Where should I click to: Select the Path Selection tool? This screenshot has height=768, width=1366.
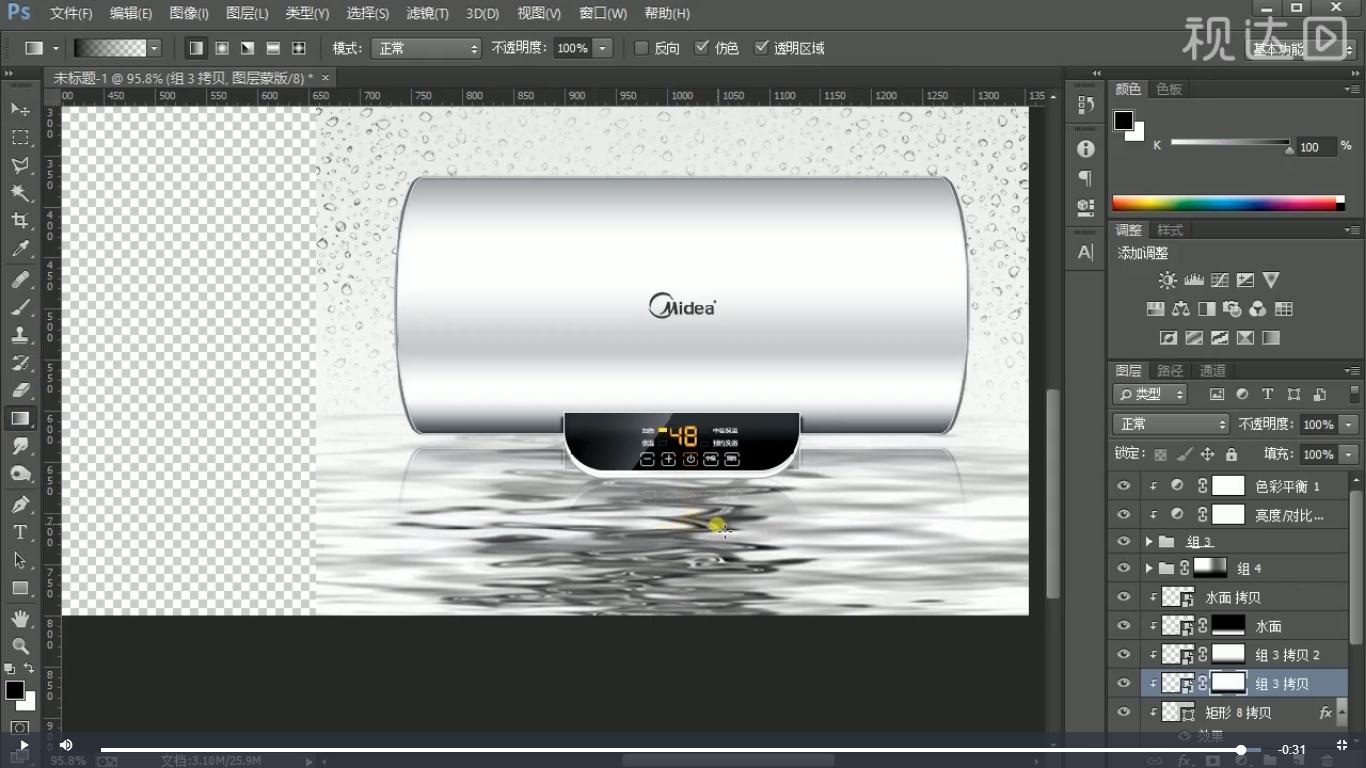[x=19, y=560]
